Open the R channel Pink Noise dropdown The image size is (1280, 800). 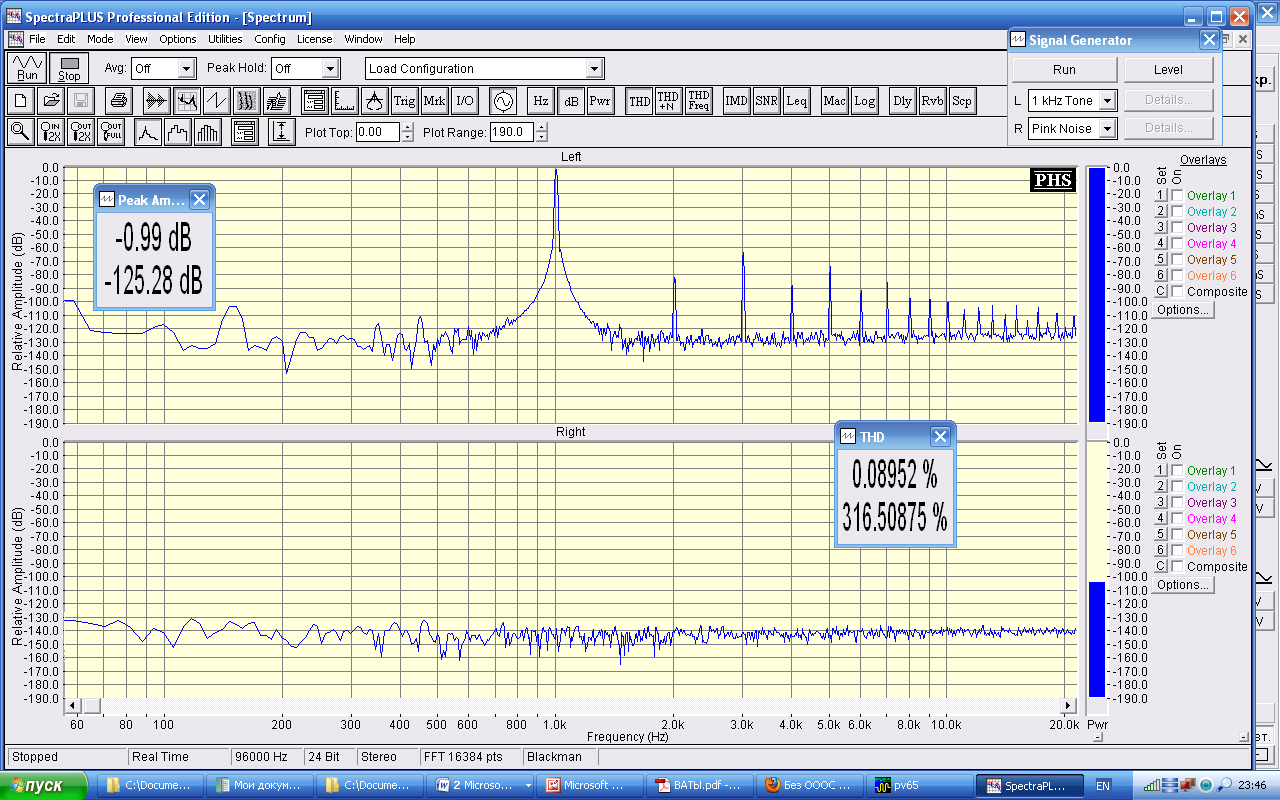1107,129
